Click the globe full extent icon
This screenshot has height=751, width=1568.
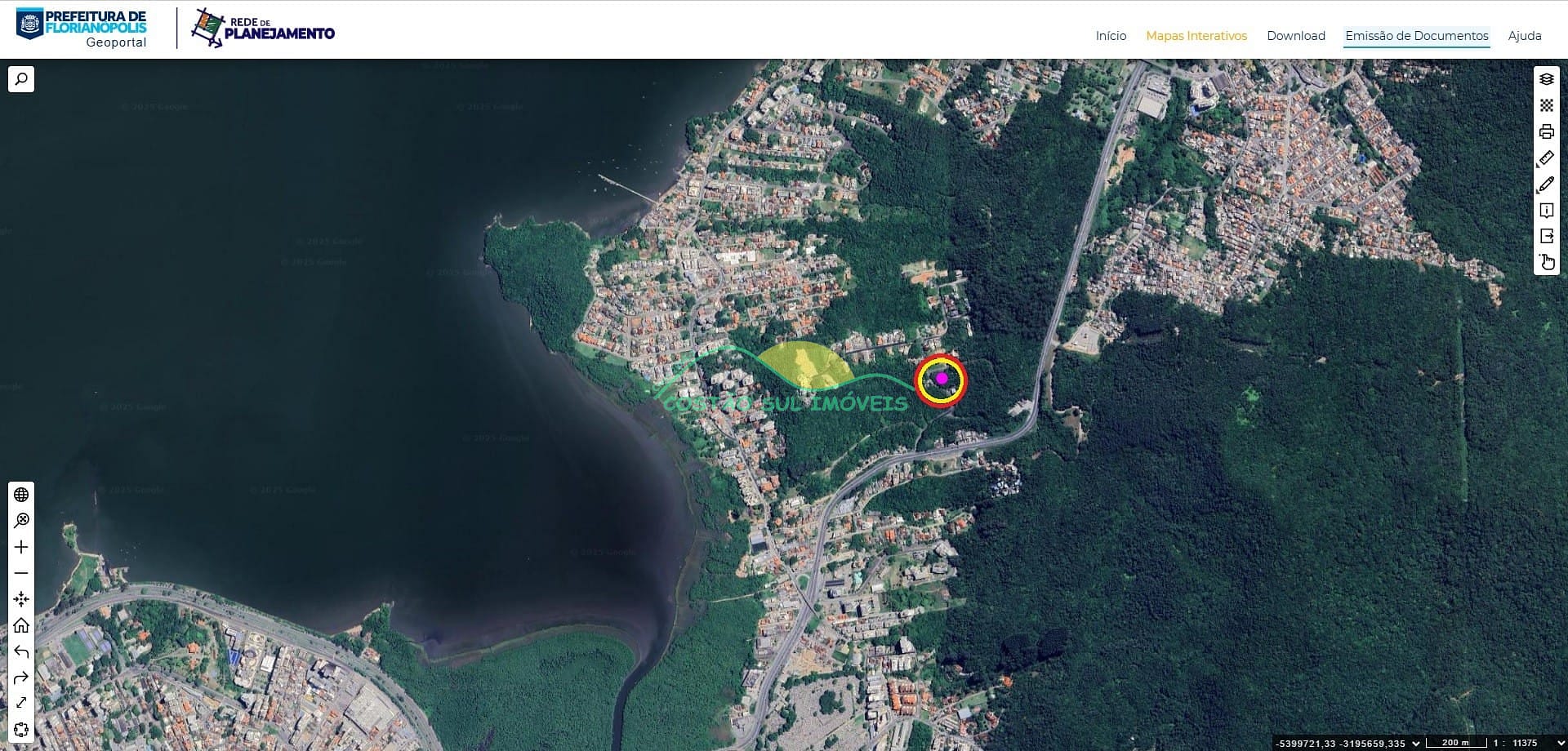pyautogui.click(x=21, y=495)
